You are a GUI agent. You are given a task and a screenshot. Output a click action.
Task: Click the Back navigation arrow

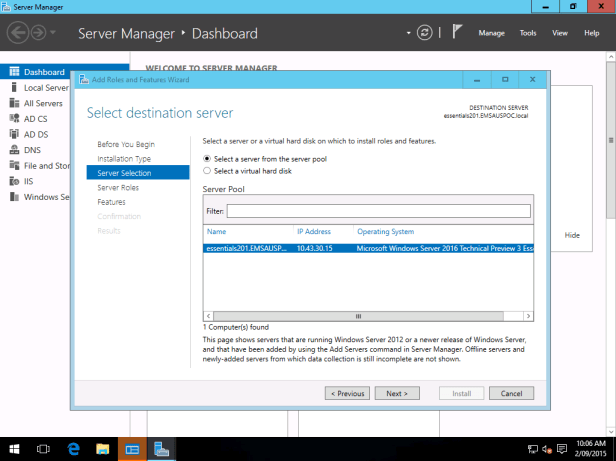(x=19, y=33)
